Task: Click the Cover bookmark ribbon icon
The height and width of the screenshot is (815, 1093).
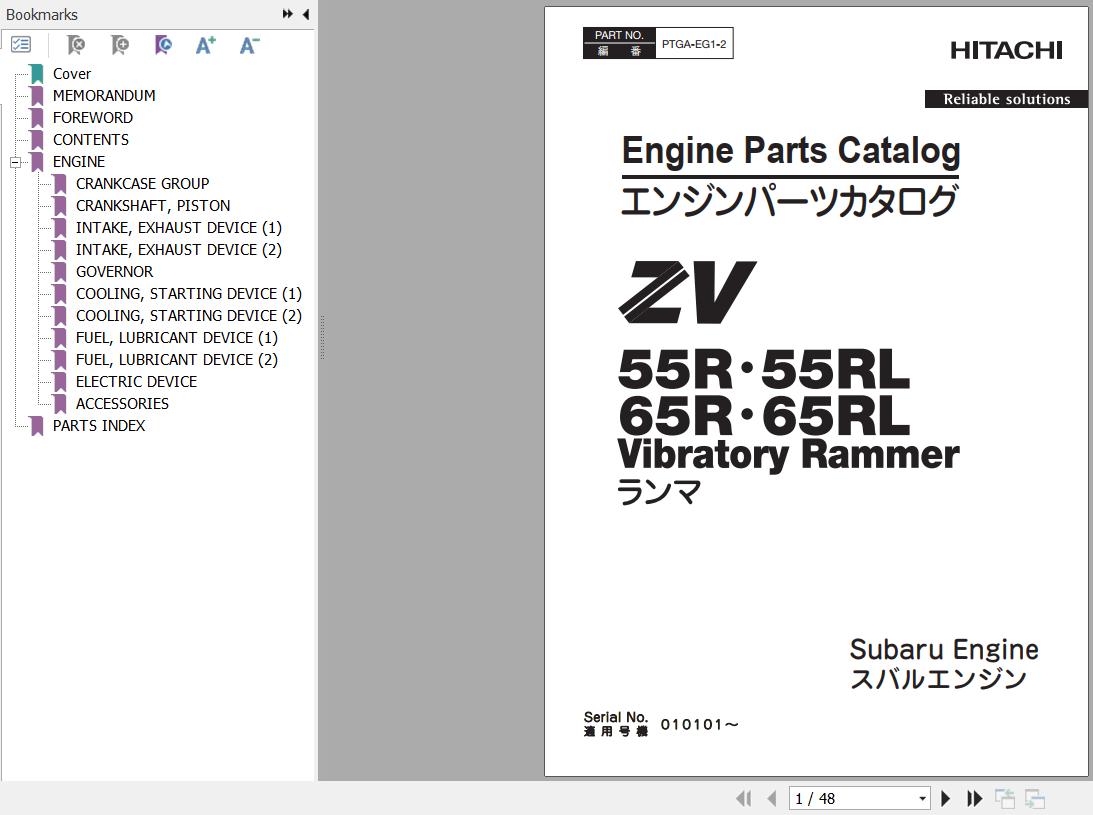Action: (37, 74)
